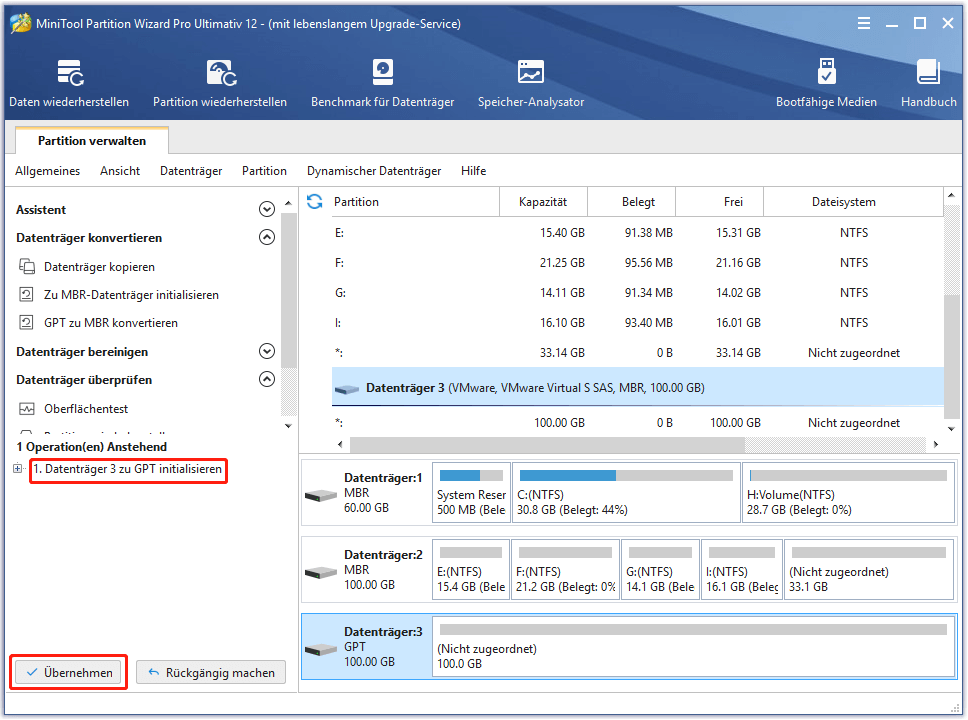This screenshot has width=968, height=720.
Task: Expand the Assistent section
Action: pyautogui.click(x=267, y=209)
